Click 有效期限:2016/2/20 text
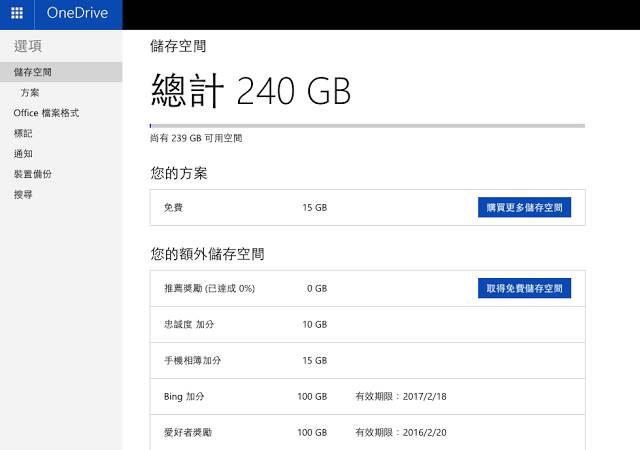This screenshot has height=450, width=640. 401,432
